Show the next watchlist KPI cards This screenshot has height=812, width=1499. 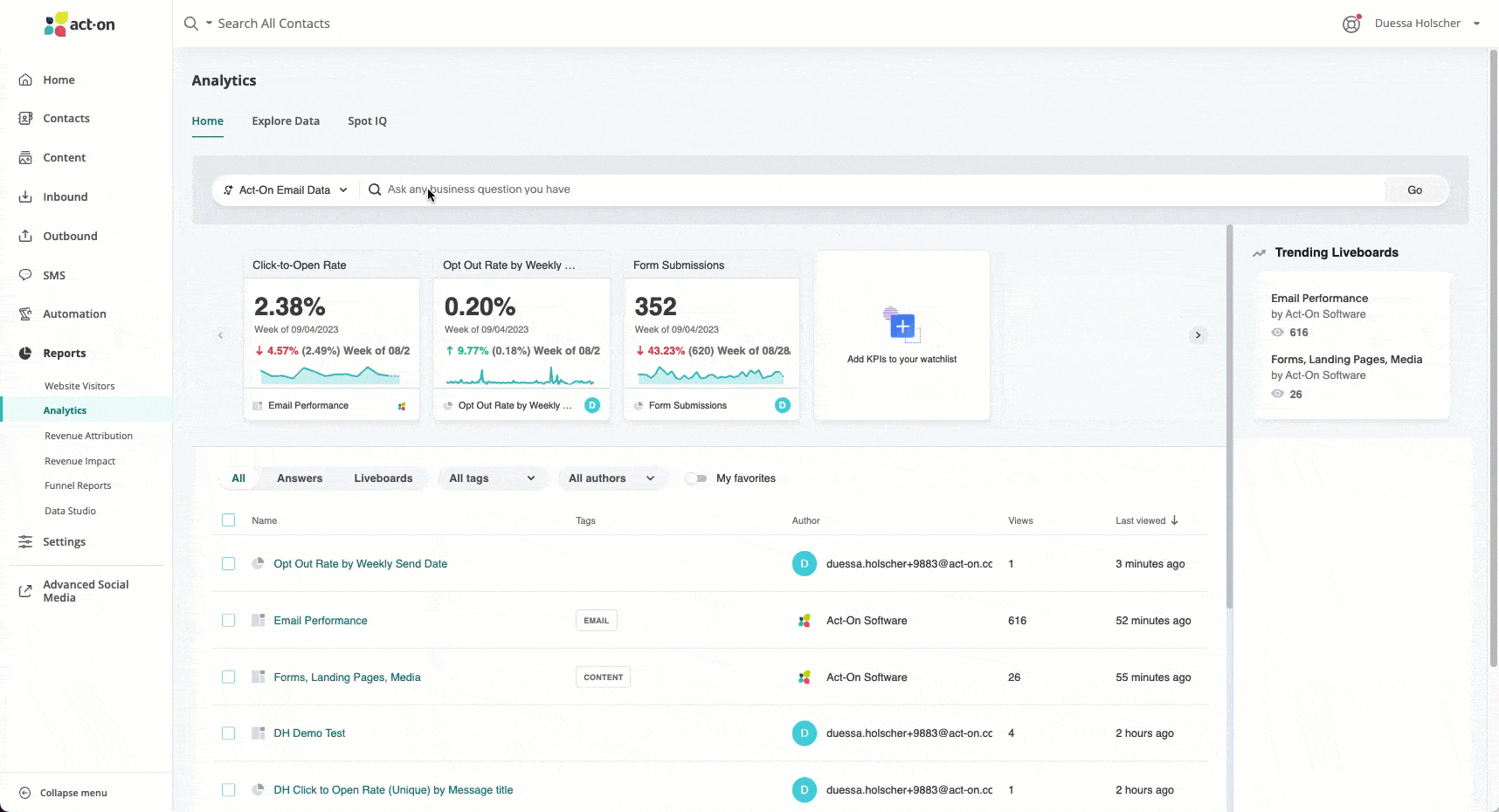coord(1198,334)
